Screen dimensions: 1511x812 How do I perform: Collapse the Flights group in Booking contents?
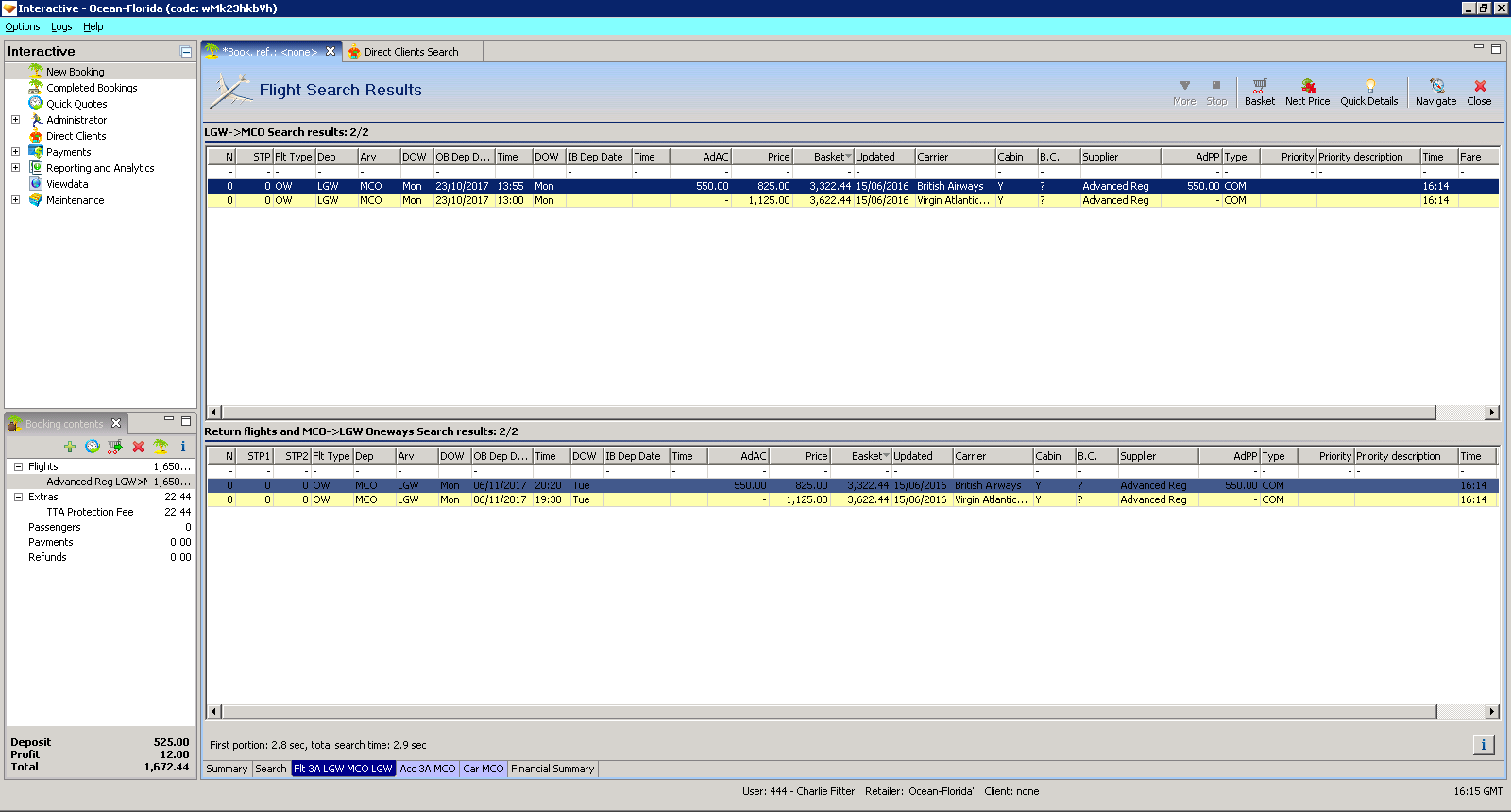[x=18, y=466]
